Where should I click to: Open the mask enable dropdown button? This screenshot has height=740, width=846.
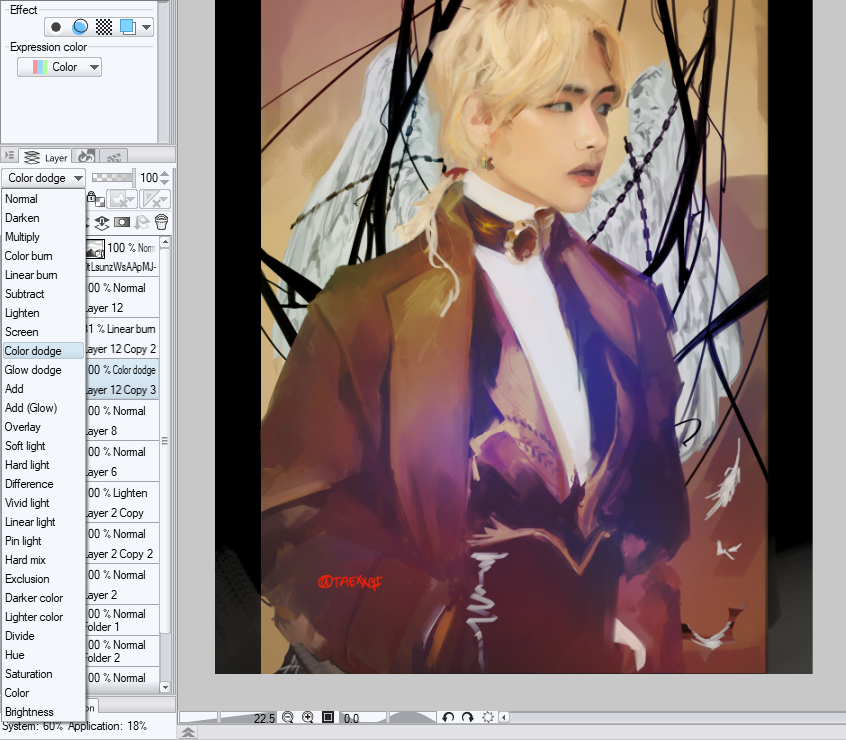point(121,199)
